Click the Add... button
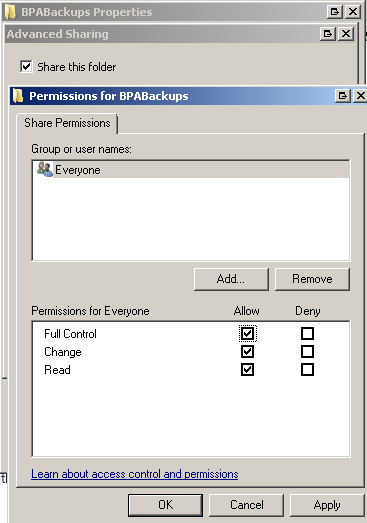This screenshot has height=523, width=367. (231, 279)
